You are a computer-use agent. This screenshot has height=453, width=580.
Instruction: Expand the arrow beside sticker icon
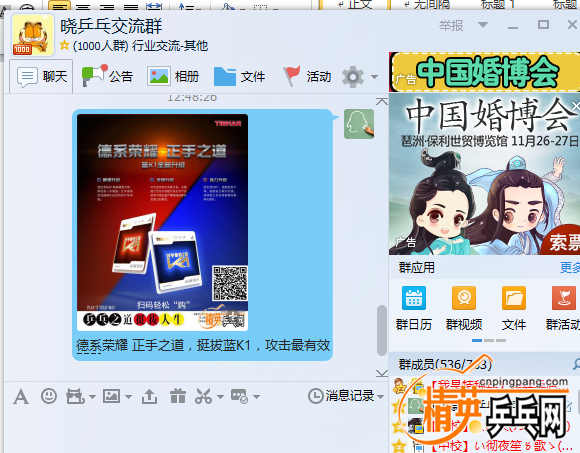pos(92,397)
